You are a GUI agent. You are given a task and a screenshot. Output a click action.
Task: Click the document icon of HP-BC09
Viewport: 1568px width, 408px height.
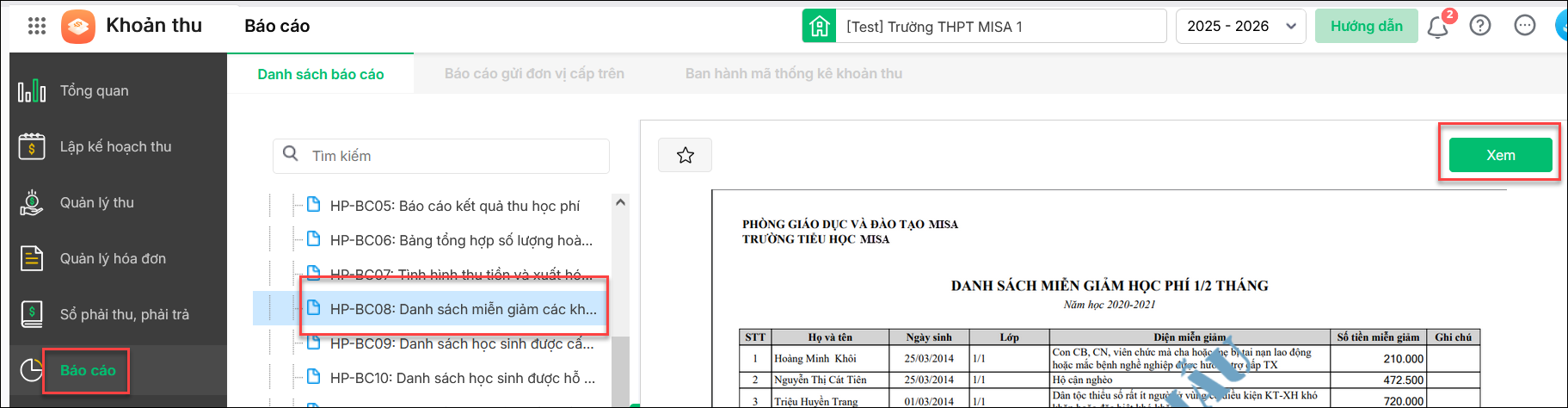pos(314,342)
